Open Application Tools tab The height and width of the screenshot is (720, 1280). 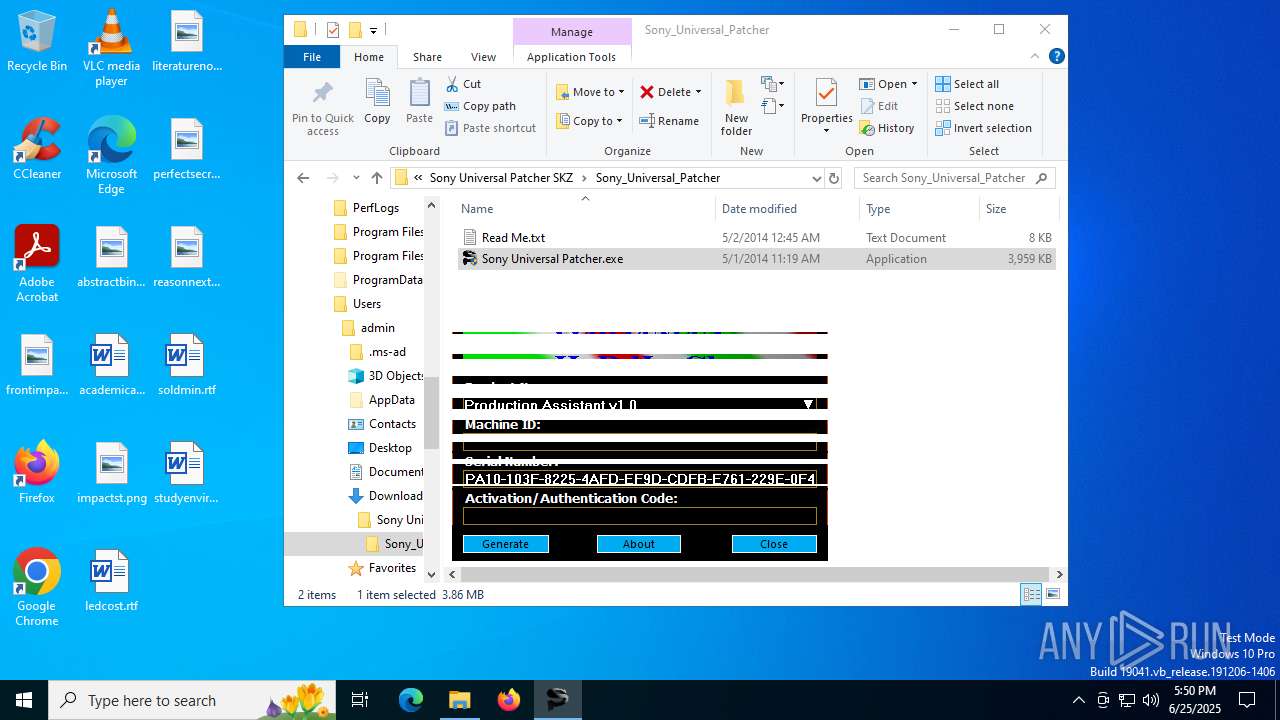pyautogui.click(x=571, y=57)
